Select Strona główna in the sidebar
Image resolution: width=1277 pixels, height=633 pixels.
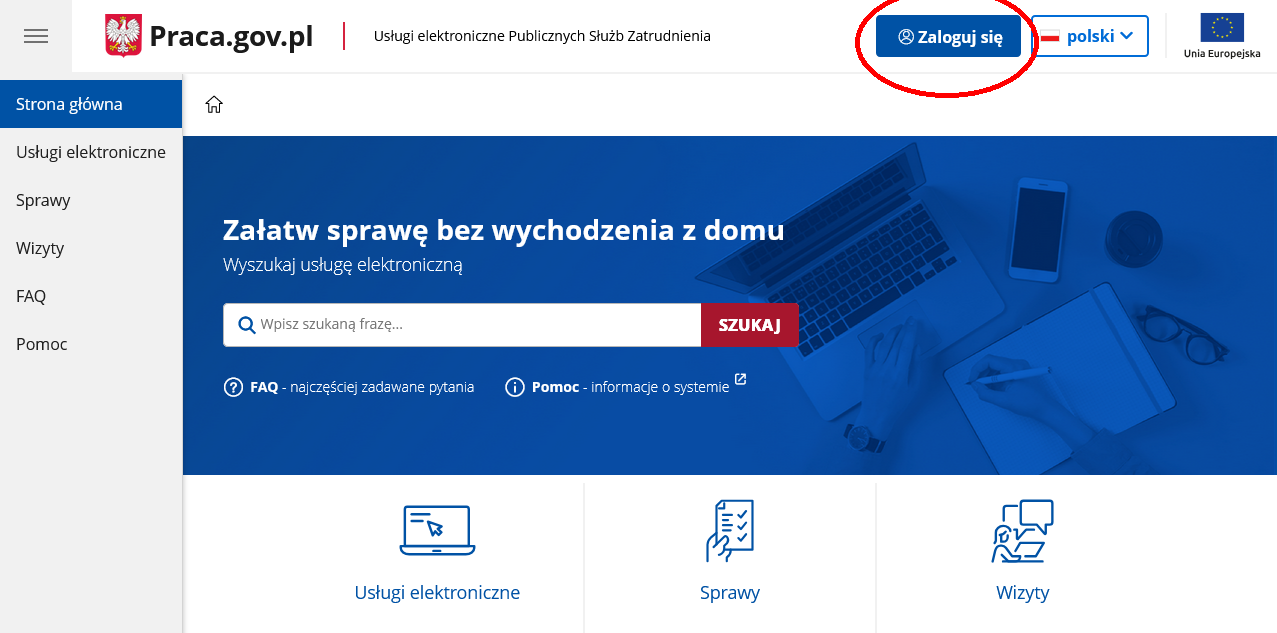[69, 104]
